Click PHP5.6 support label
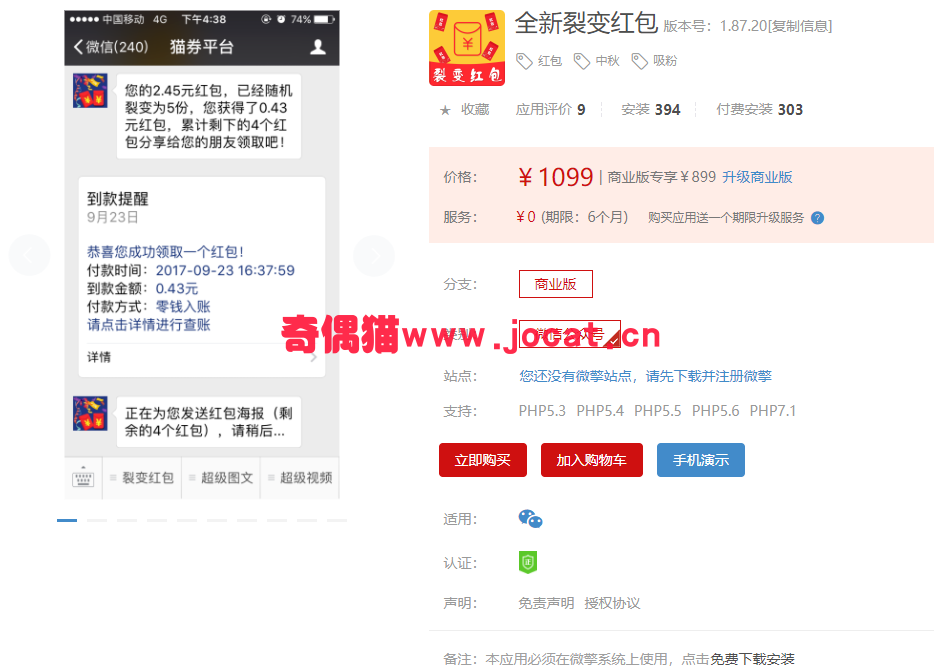Screen dimensions: 944x671 point(715,411)
